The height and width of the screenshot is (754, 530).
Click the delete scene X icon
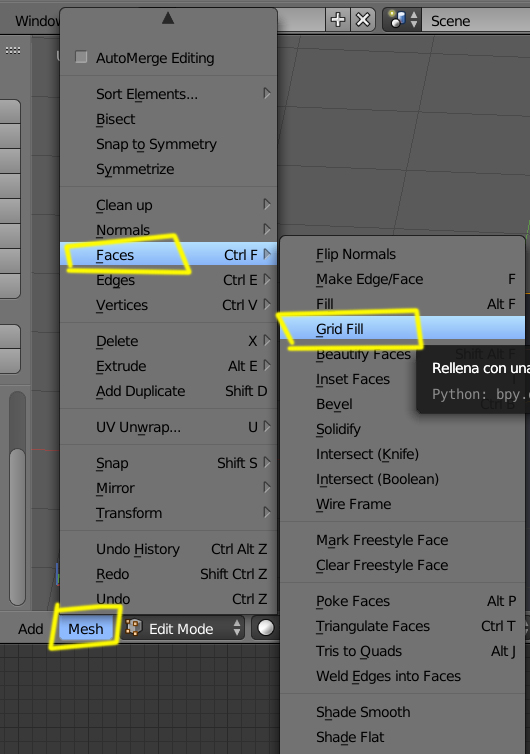363,20
